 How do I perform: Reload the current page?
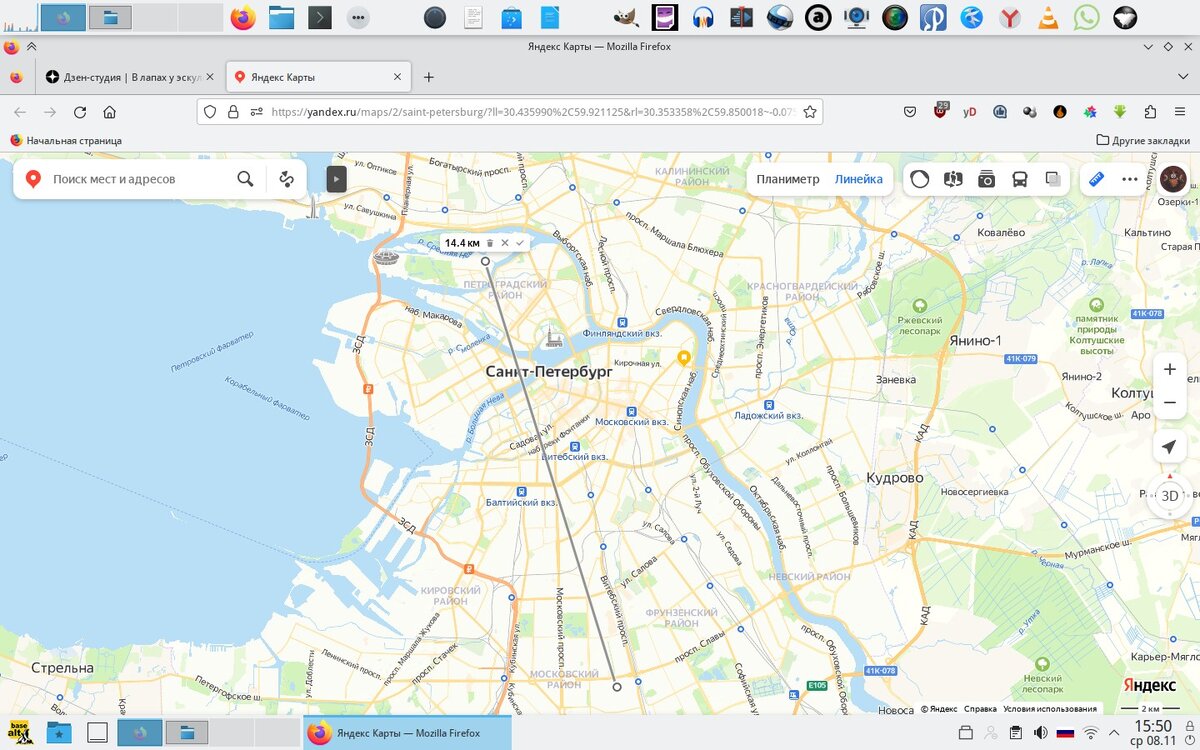pyautogui.click(x=80, y=112)
